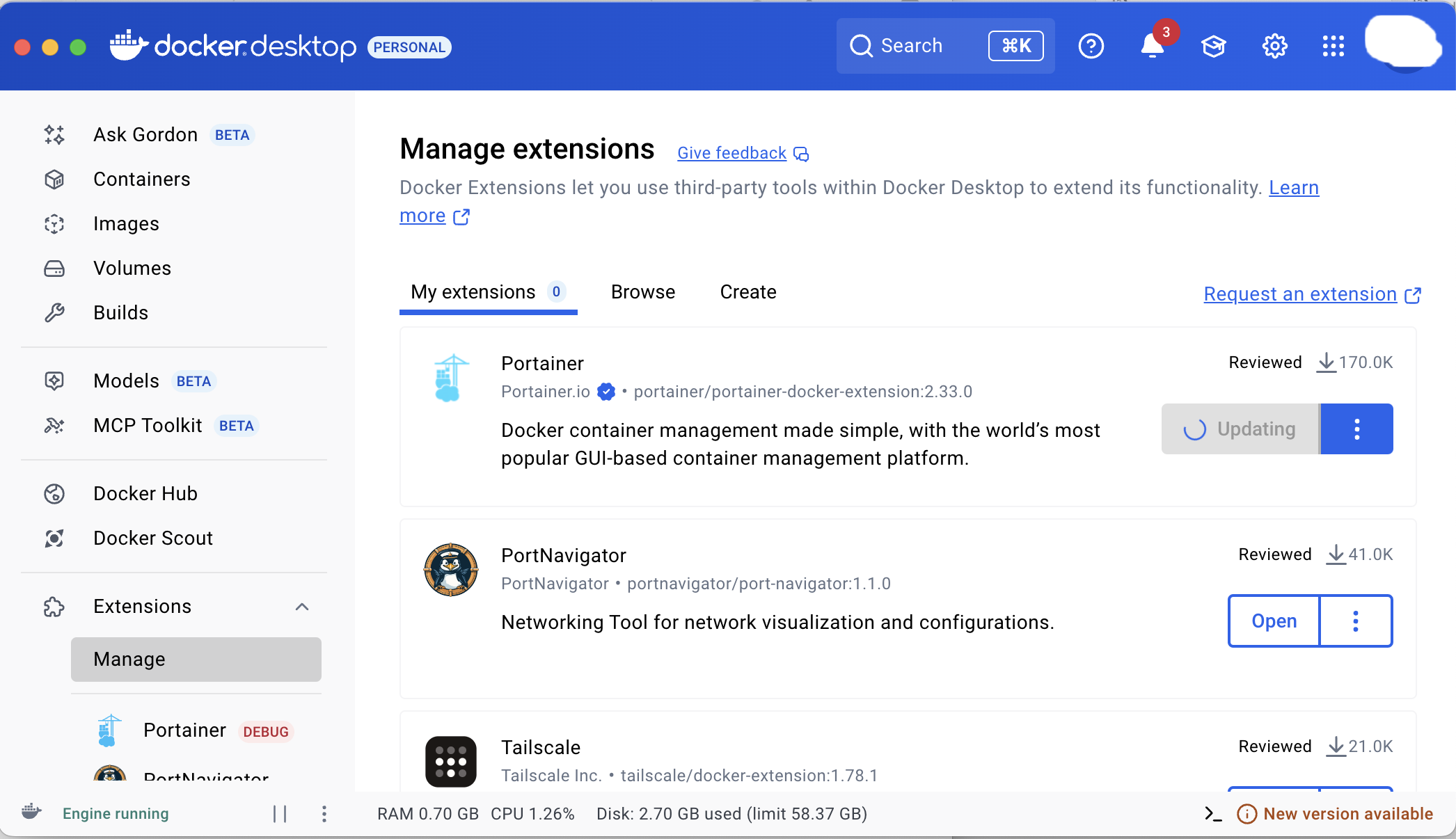Click the PortNavigator penguin logo
Screen dimensions: 1456x839
(x=451, y=570)
